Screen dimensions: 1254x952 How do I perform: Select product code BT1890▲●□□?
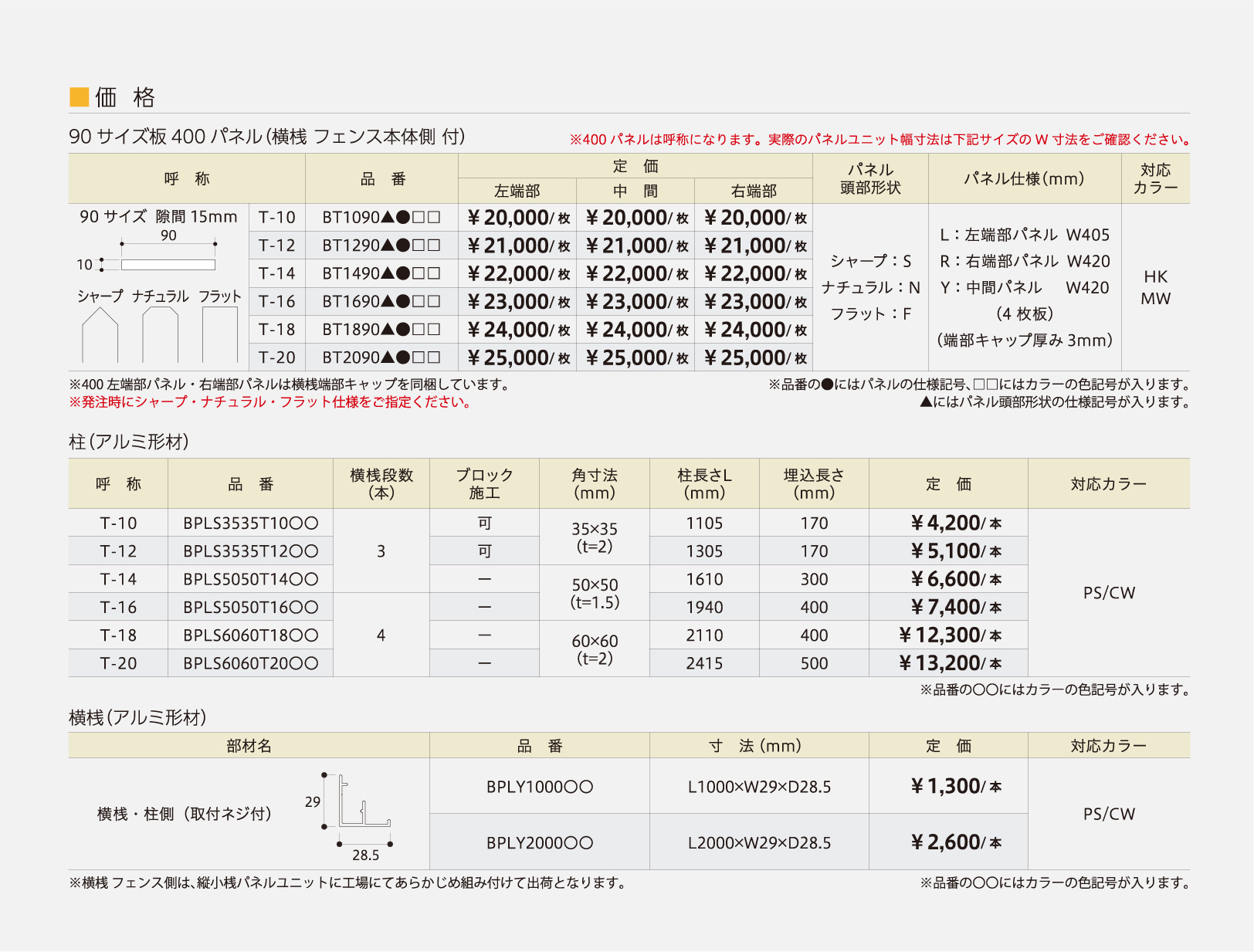[381, 330]
